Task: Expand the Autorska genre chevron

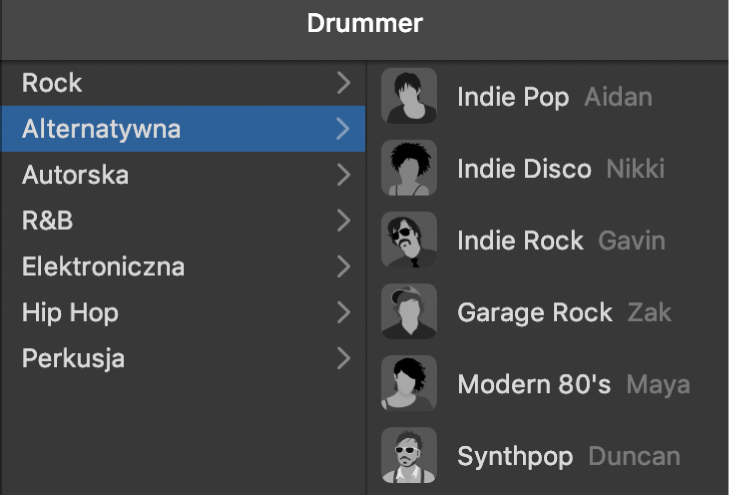Action: (x=343, y=175)
